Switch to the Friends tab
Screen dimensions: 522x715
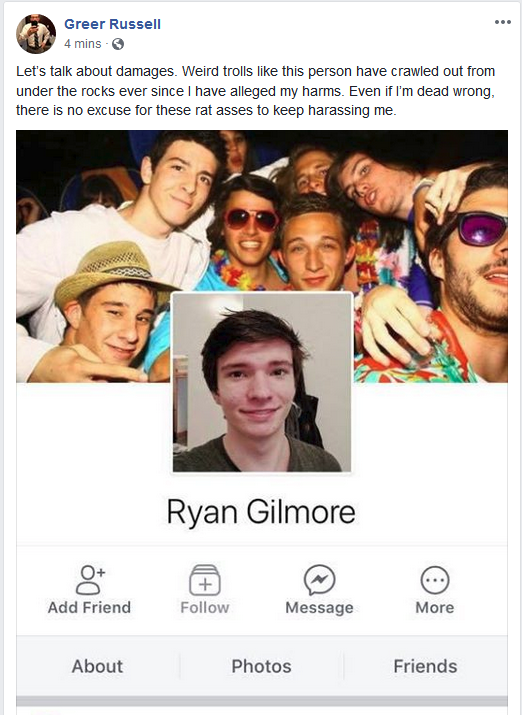(x=425, y=666)
